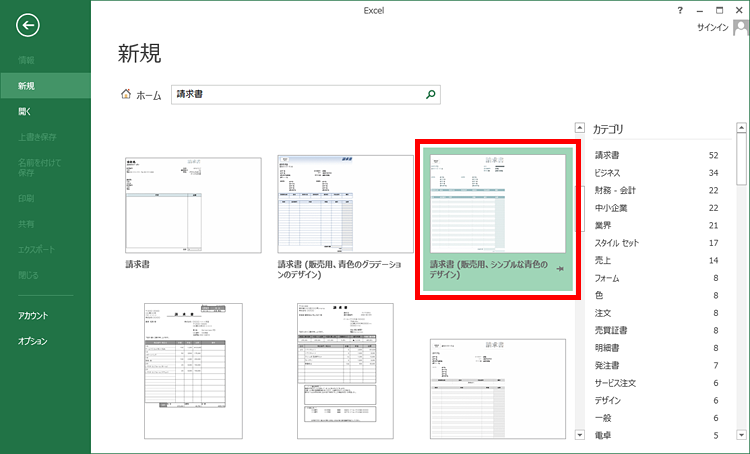Screen dimensions: 750x454
Task: Click サインイン link
Action: pos(713,28)
